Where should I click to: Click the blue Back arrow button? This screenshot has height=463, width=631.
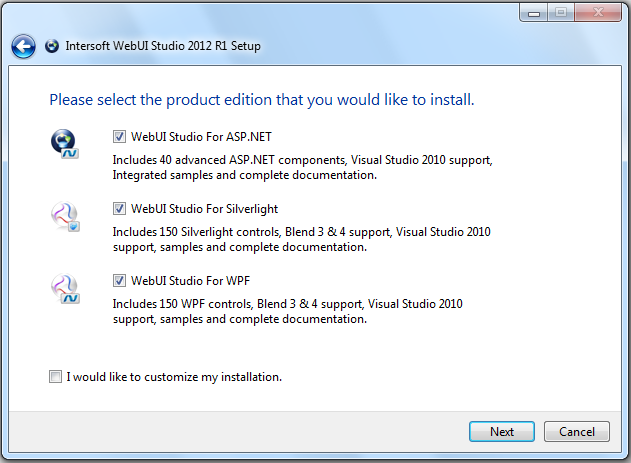[x=22, y=46]
